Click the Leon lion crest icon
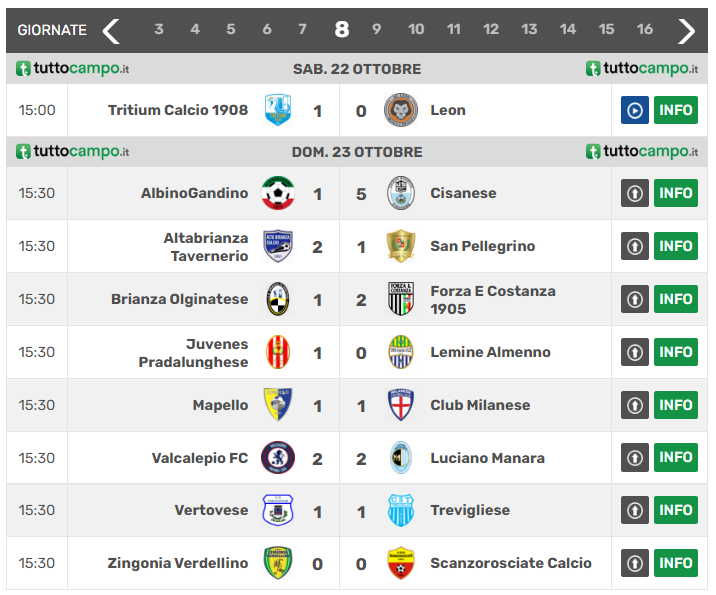The image size is (716, 595). 401,110
